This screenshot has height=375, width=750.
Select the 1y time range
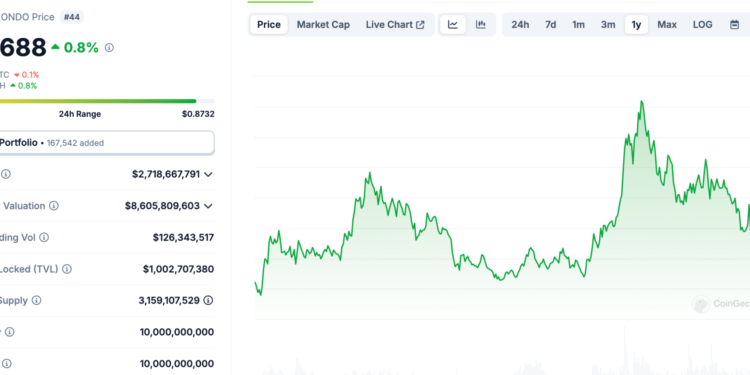click(x=636, y=24)
